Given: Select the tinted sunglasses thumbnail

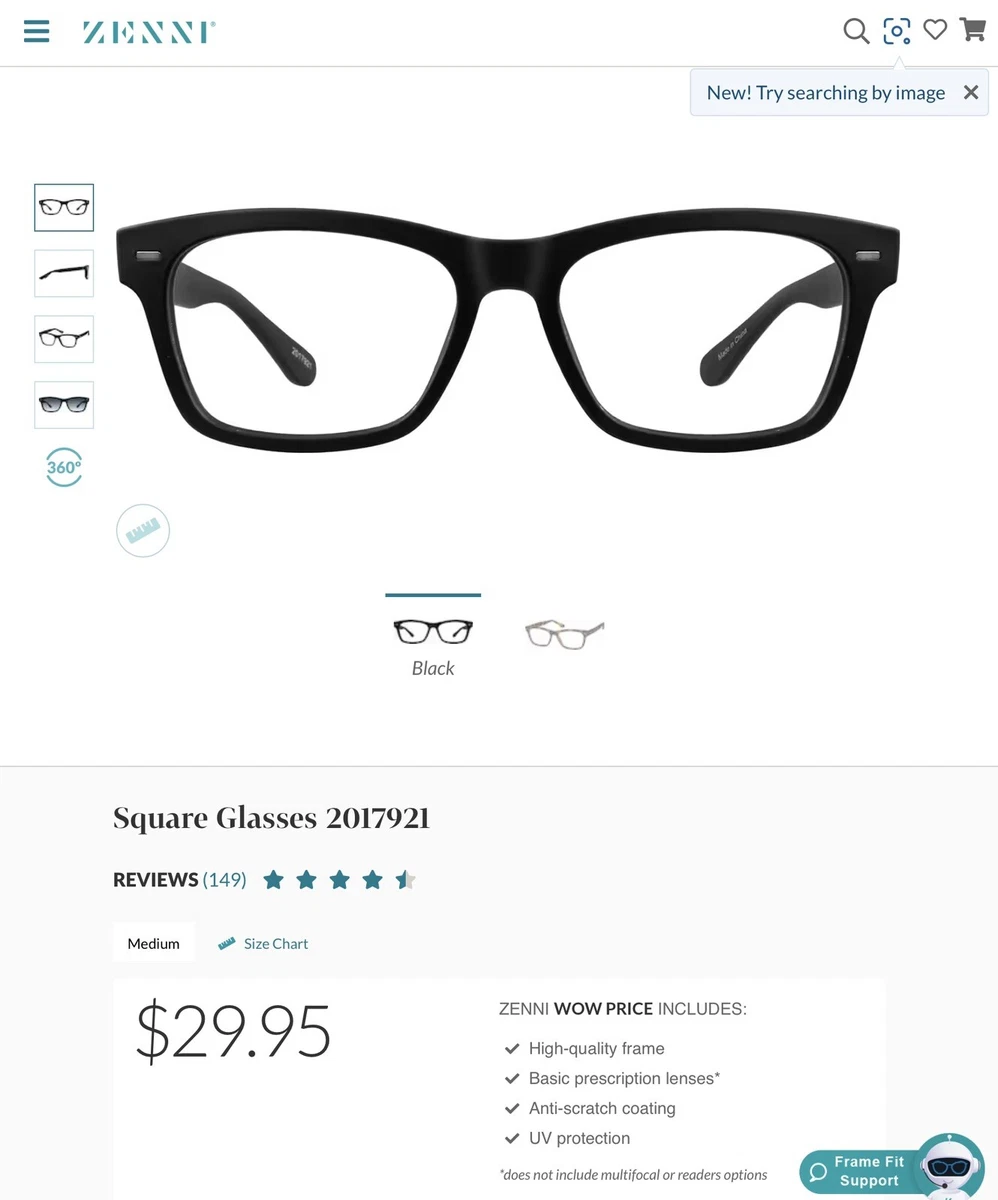Looking at the screenshot, I should coord(64,405).
